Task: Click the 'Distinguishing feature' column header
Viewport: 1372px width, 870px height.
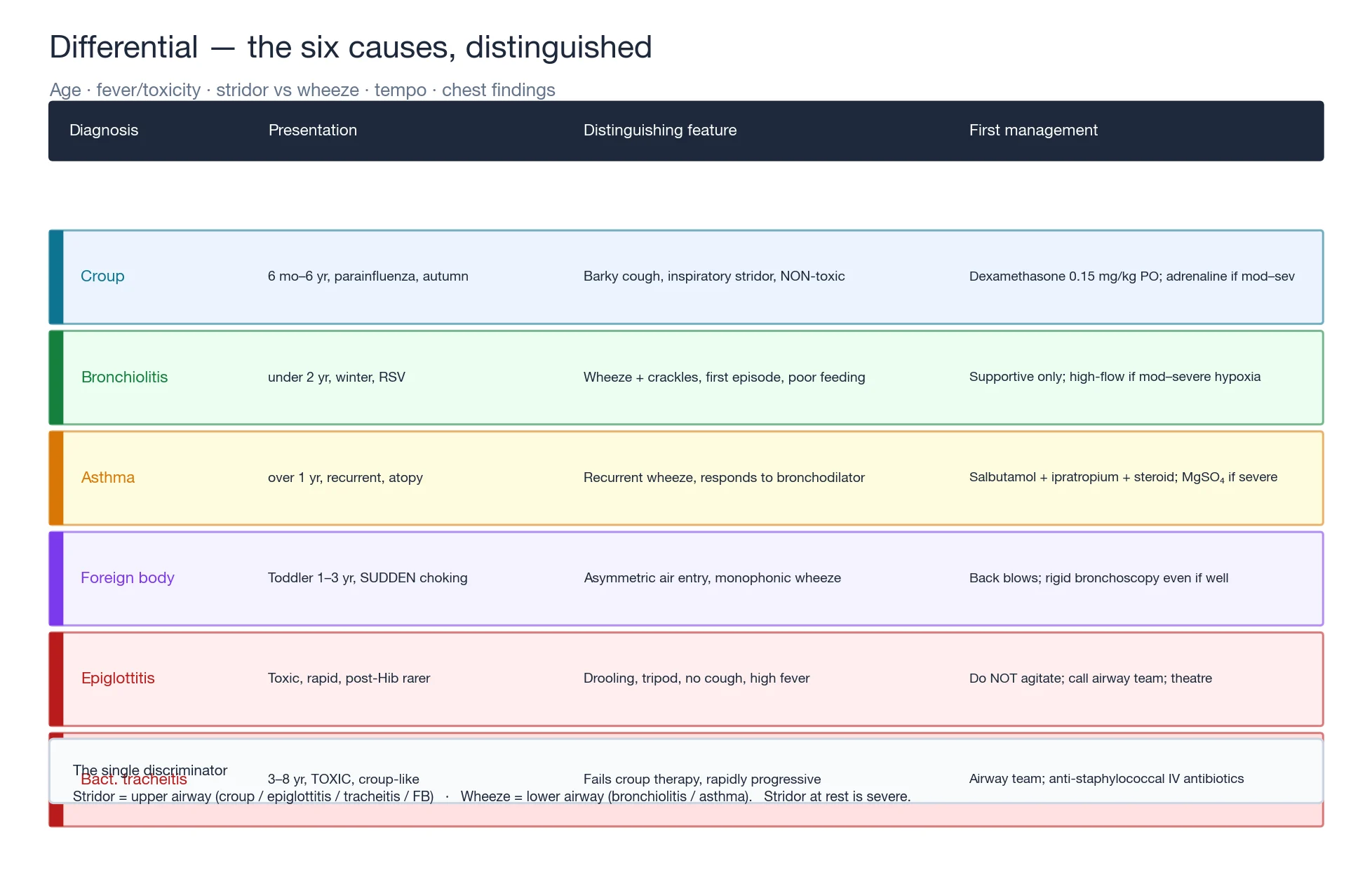Action: (x=660, y=130)
